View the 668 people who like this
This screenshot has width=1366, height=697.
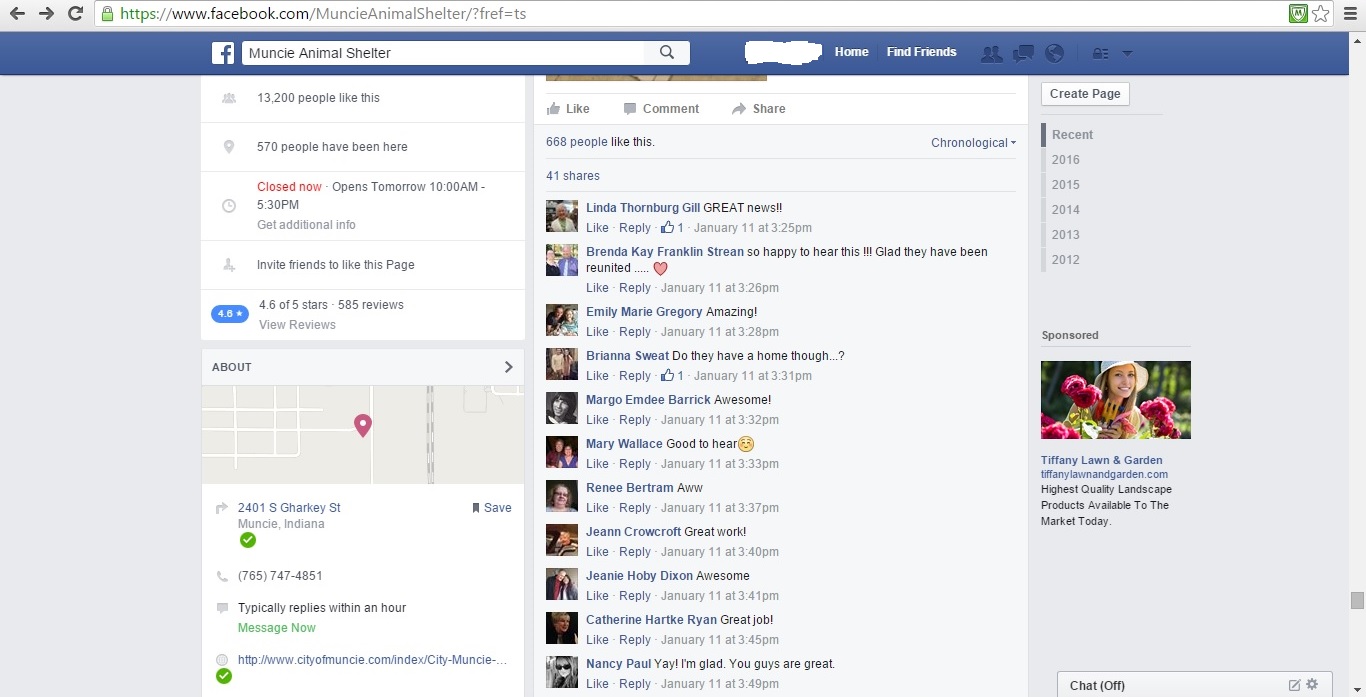click(x=576, y=142)
